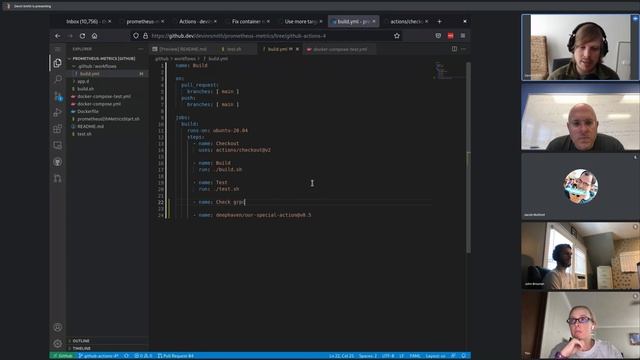Open the Run and Debug view

(x=58, y=112)
